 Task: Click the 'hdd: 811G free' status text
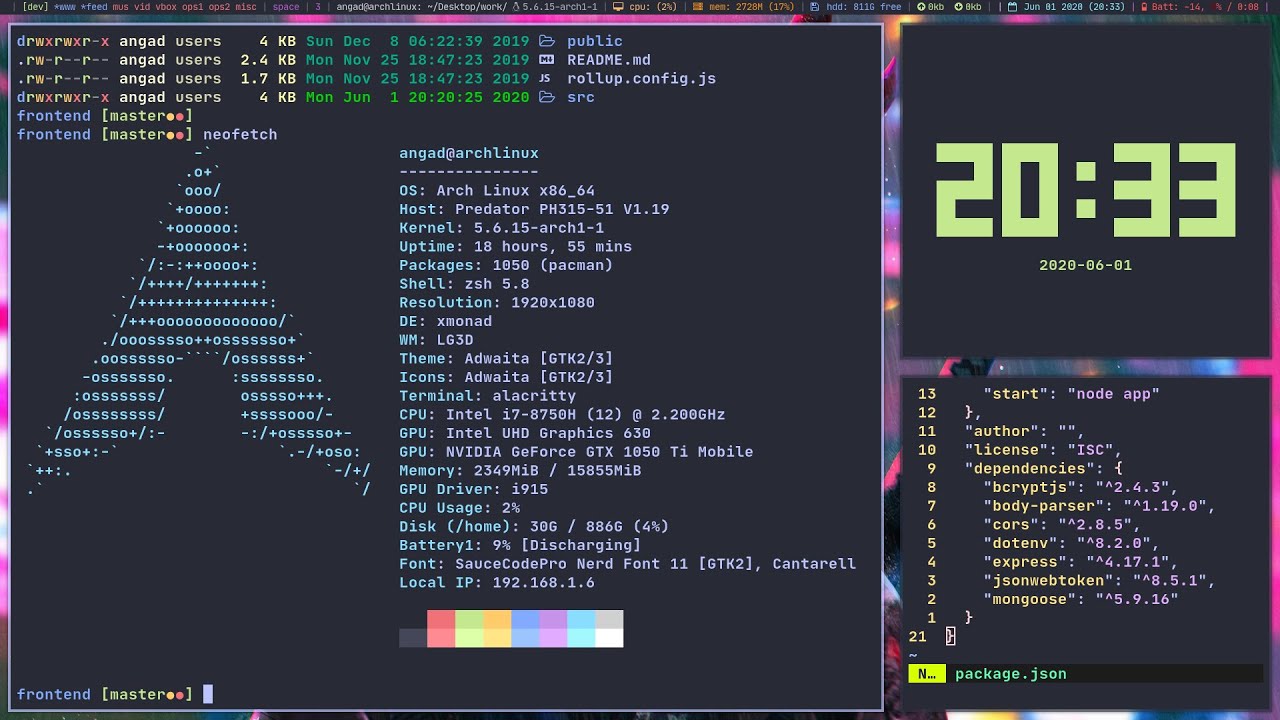[864, 6]
